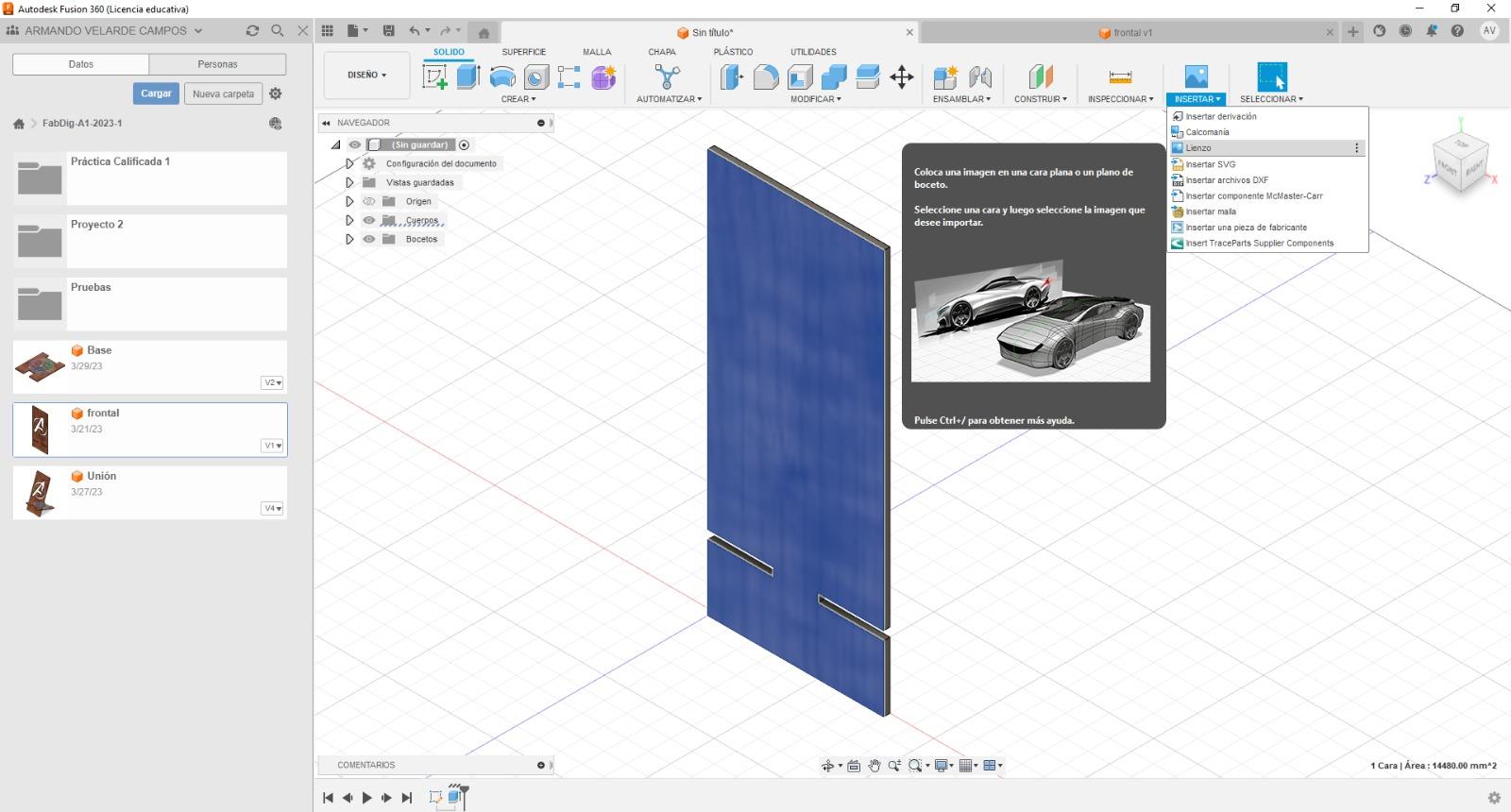The image size is (1511, 812).
Task: Switch to the SUPERFICIE tab
Action: pyautogui.click(x=523, y=52)
